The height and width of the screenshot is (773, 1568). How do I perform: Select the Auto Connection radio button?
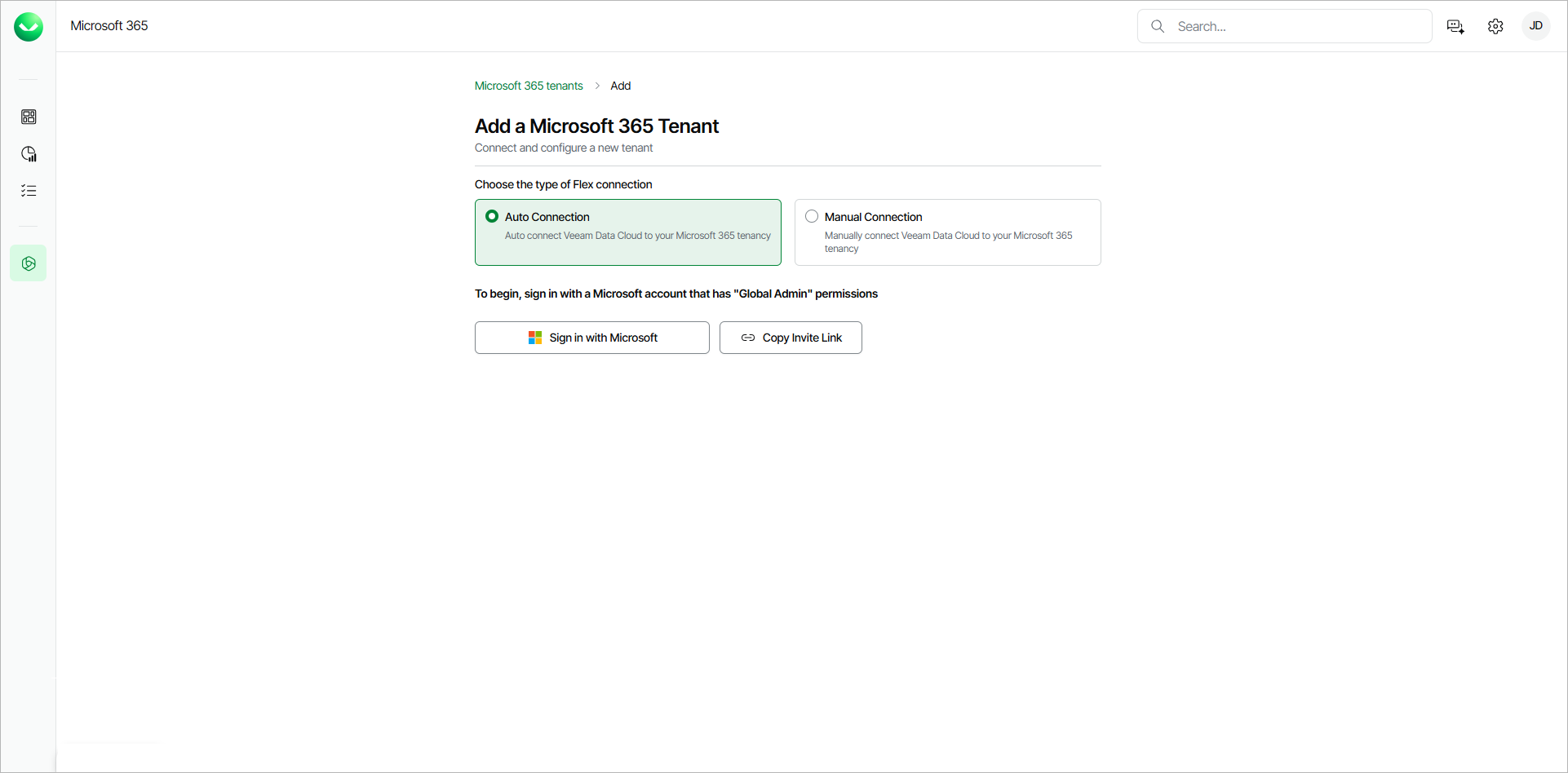(492, 216)
